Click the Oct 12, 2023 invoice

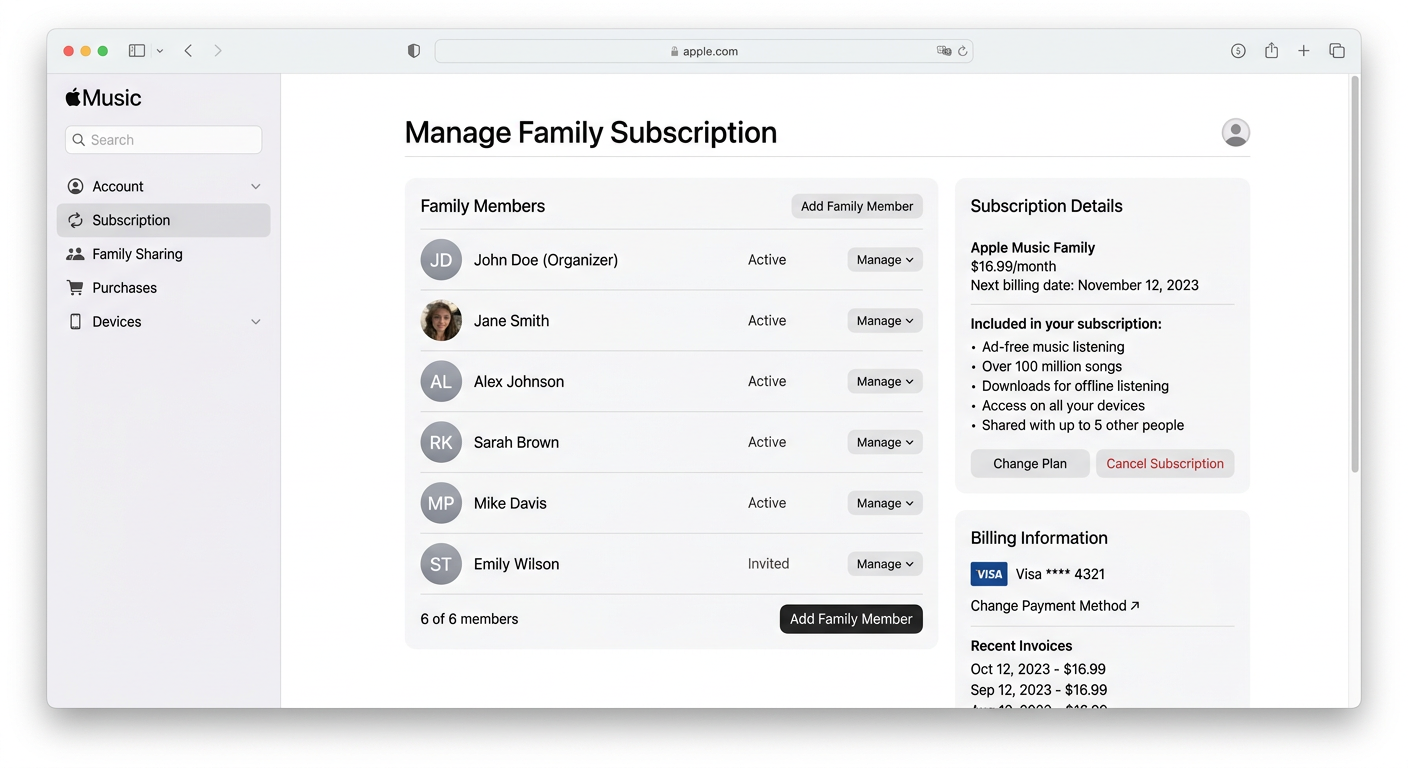(x=1038, y=669)
